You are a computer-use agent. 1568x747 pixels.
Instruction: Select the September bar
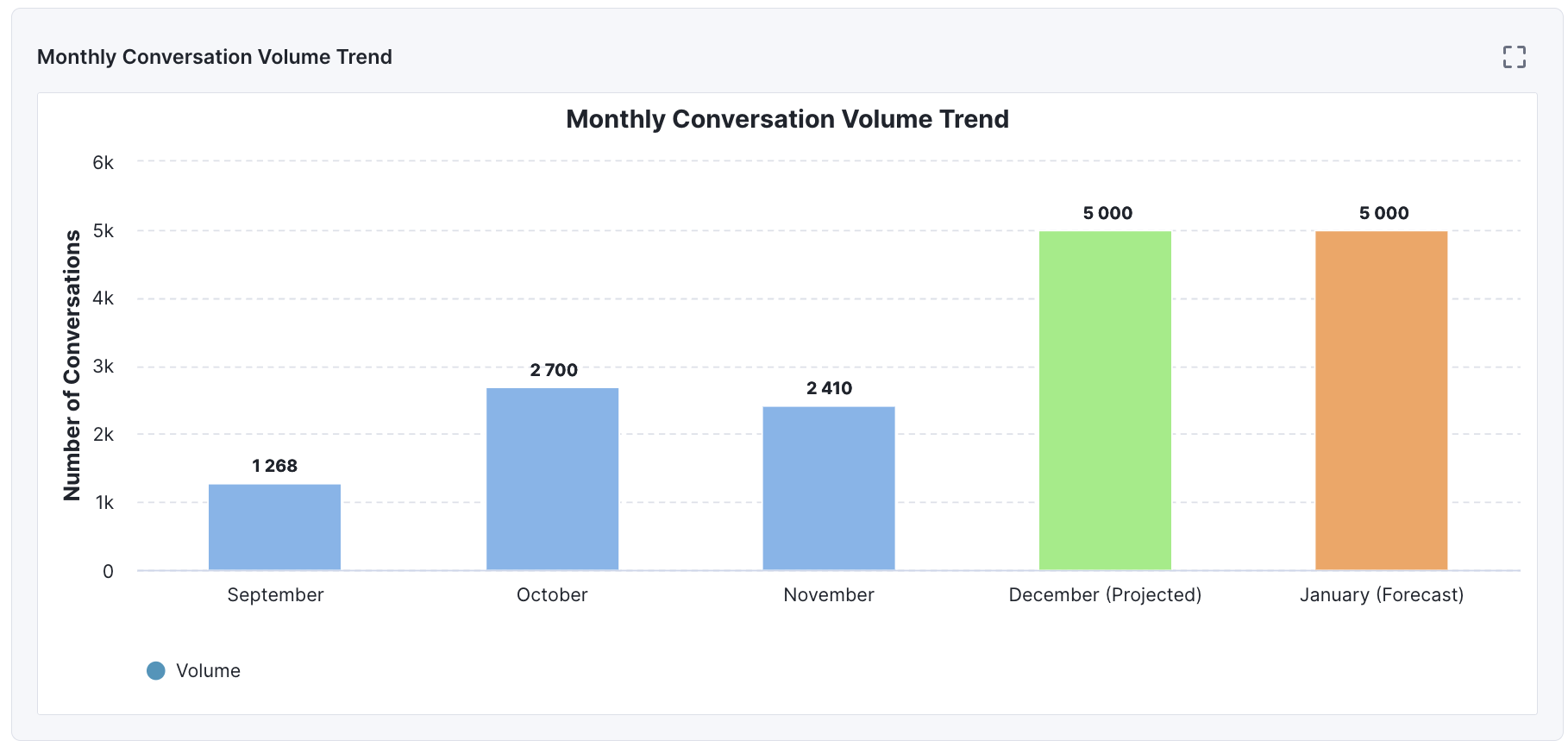click(274, 526)
